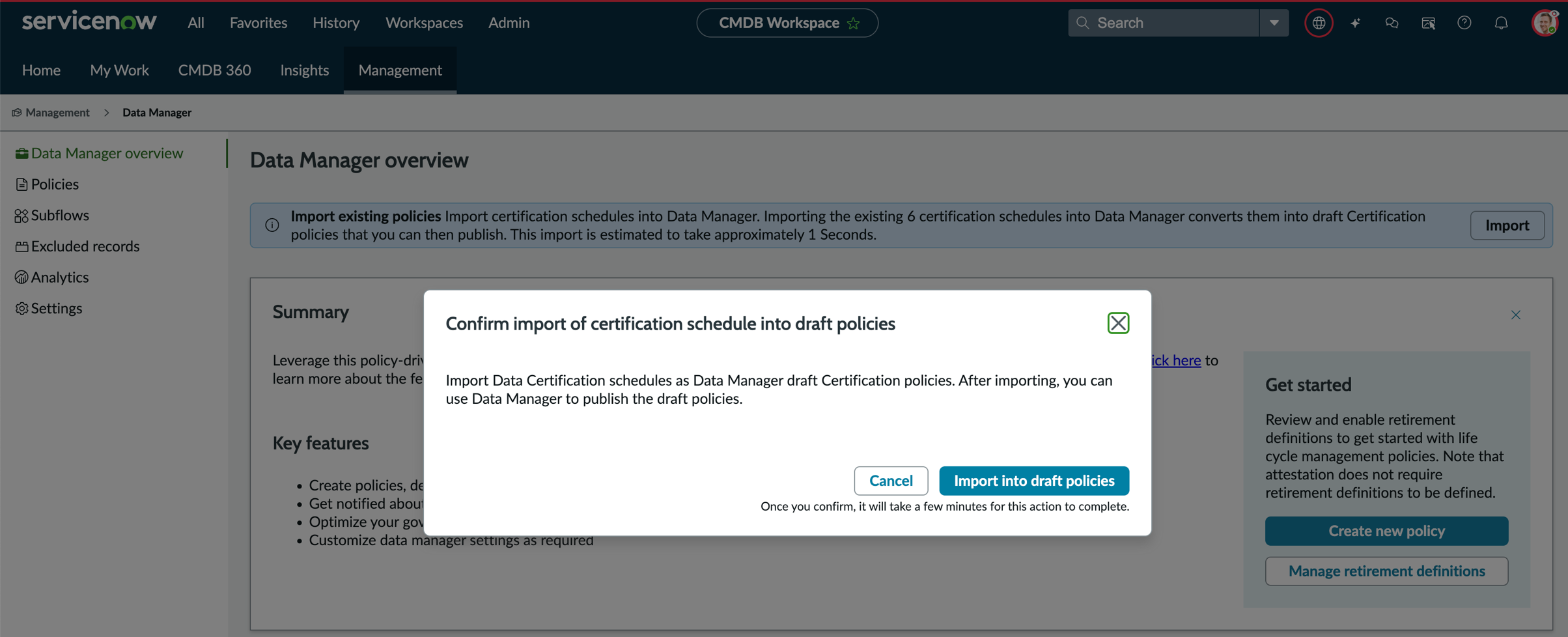Click the info icon in the import banner

[x=272, y=225]
